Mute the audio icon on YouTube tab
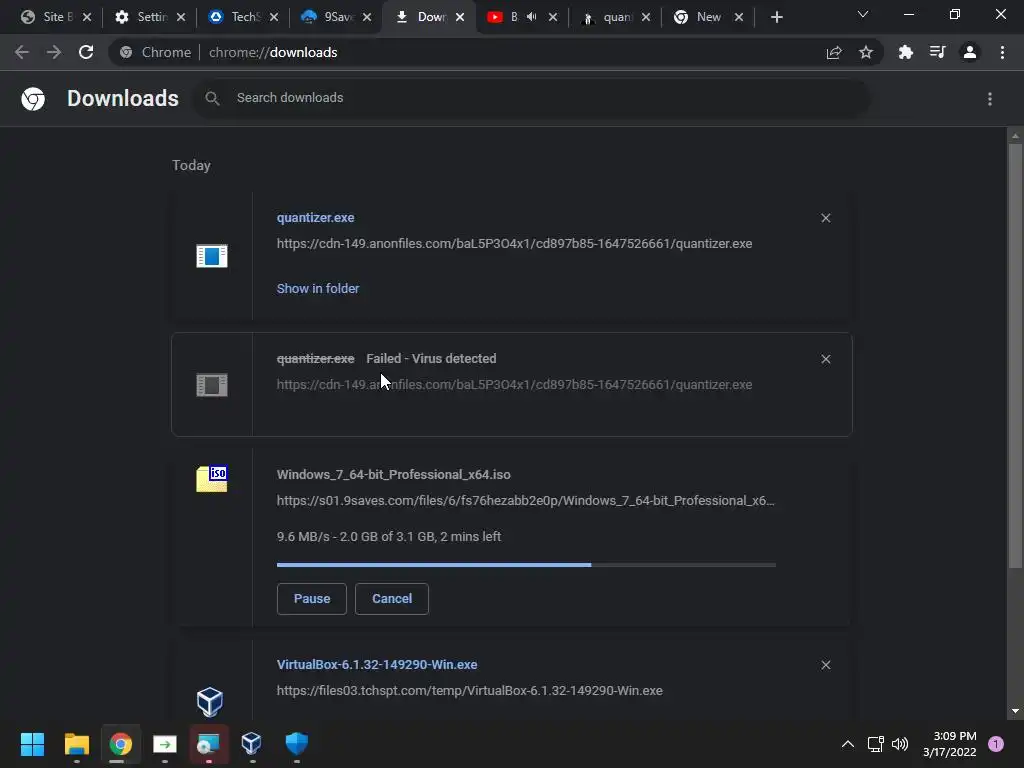 [532, 17]
